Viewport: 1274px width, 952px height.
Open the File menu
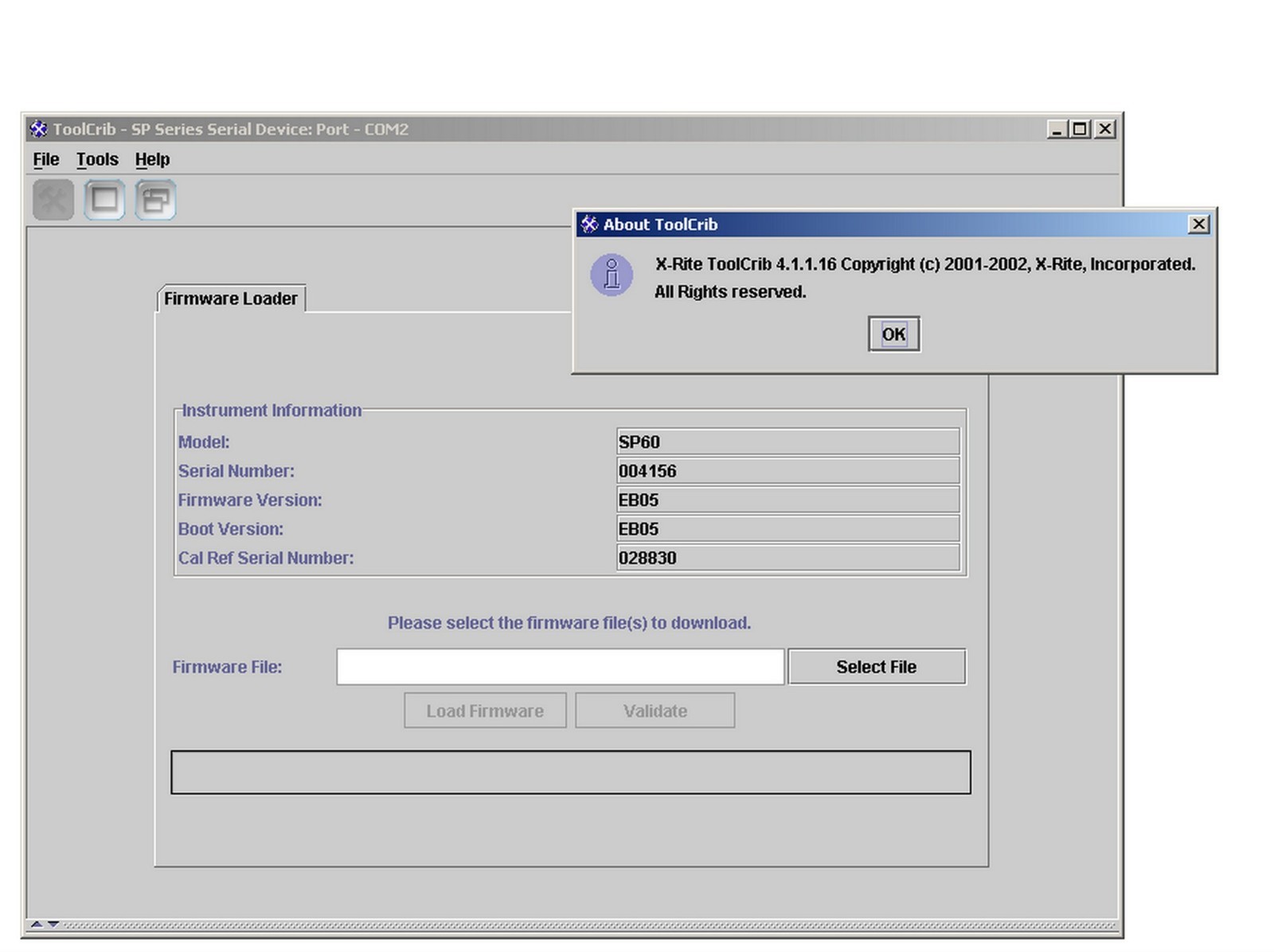click(x=46, y=159)
